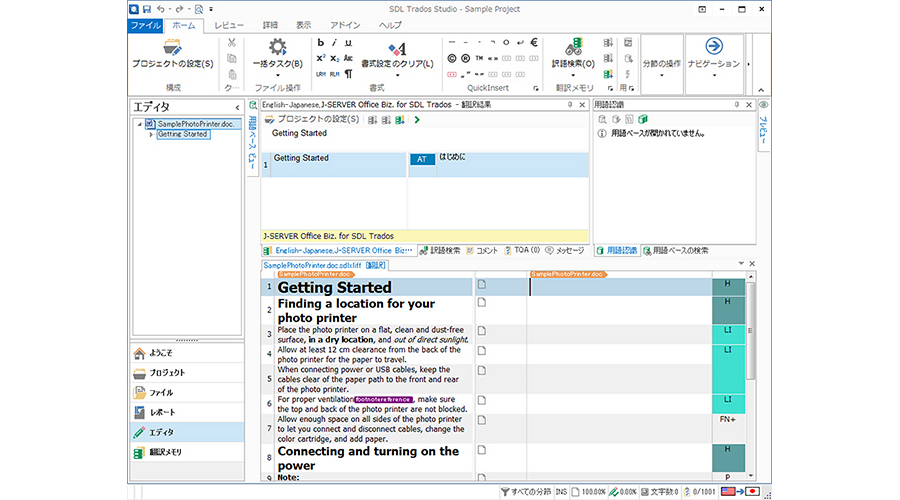Switch to コメント panel tab

coord(482,251)
